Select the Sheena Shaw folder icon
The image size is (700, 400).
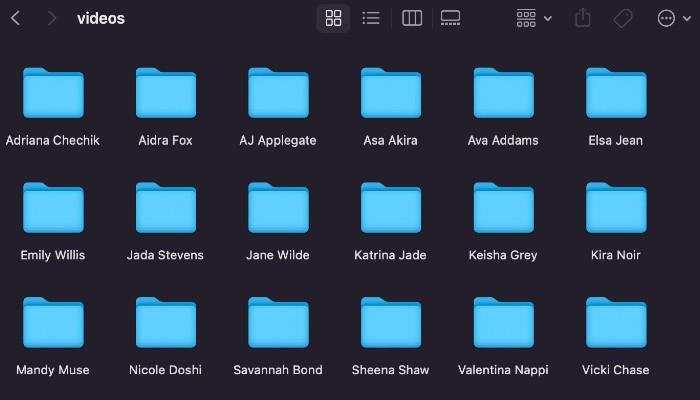click(391, 322)
